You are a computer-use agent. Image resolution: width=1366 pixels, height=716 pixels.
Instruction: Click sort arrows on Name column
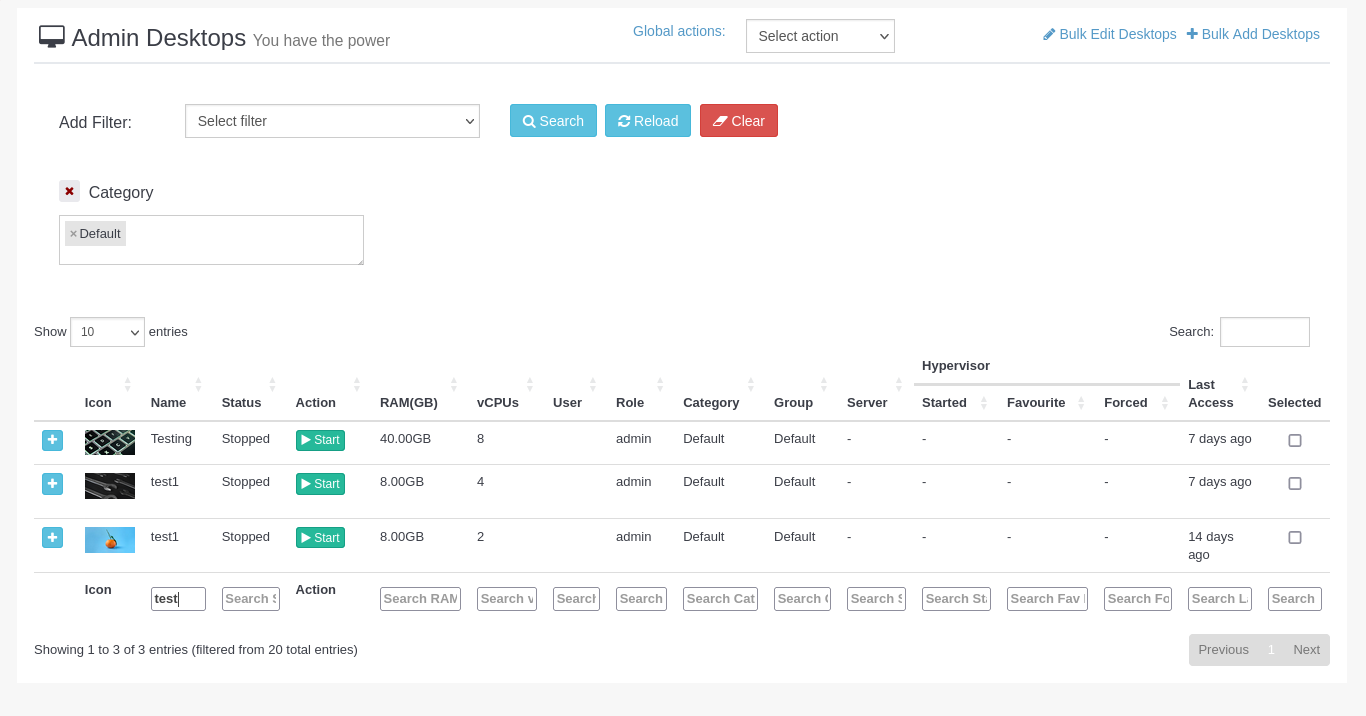[x=198, y=384]
